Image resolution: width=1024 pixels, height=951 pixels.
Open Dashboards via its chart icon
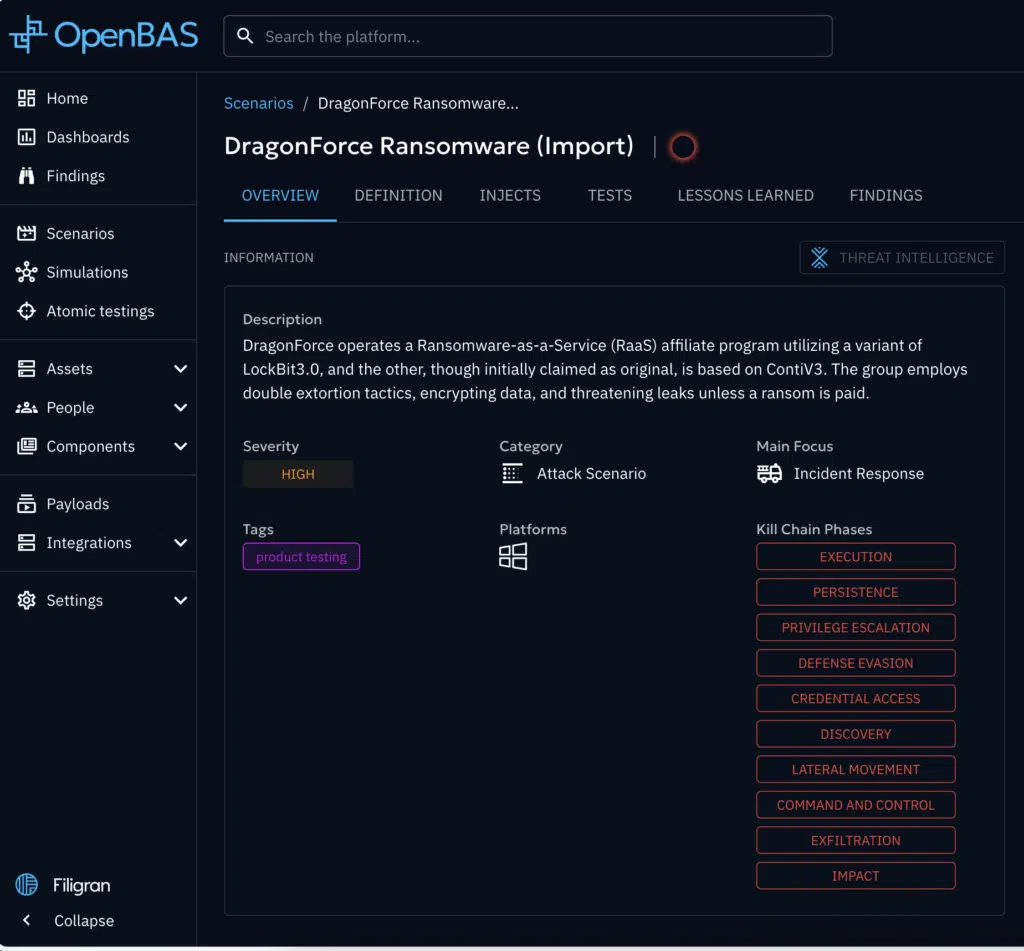click(x=27, y=137)
